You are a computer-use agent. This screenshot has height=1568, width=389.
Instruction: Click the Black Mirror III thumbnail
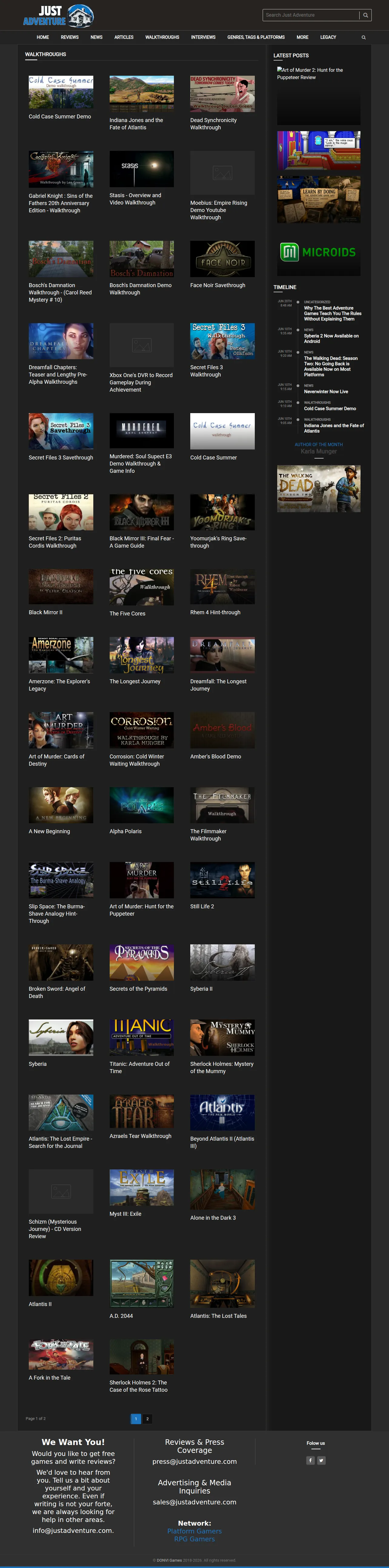141,512
